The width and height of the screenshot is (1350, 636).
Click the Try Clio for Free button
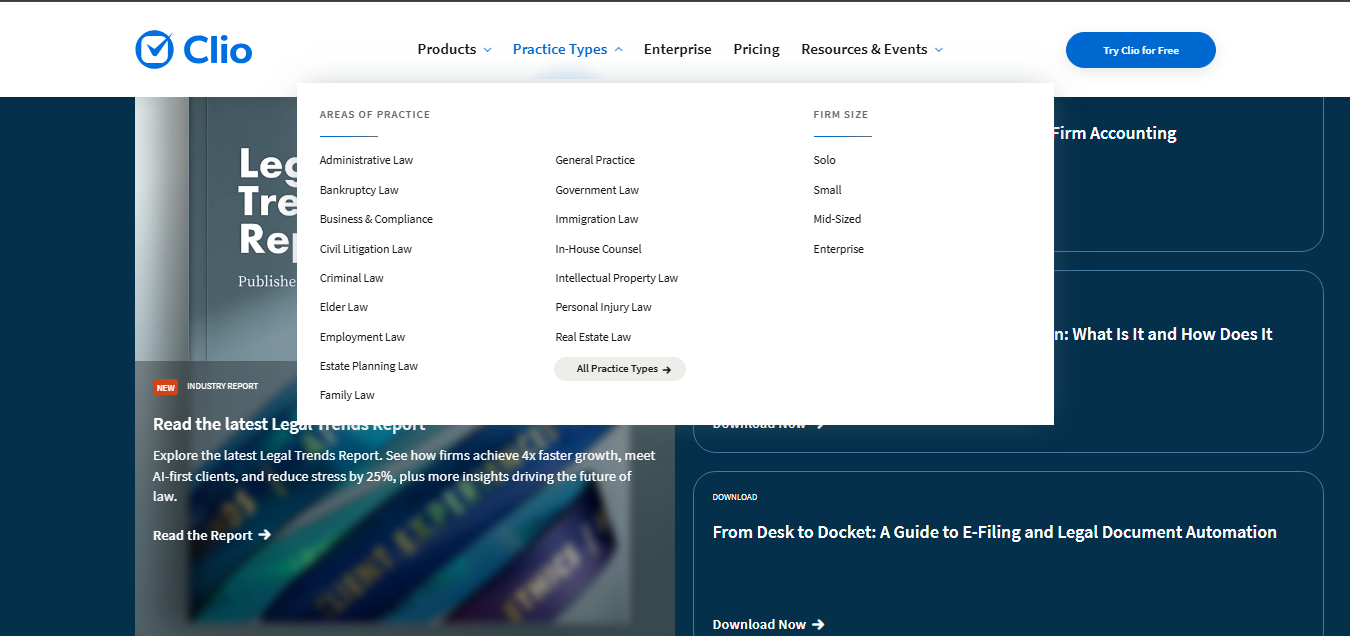[1140, 49]
